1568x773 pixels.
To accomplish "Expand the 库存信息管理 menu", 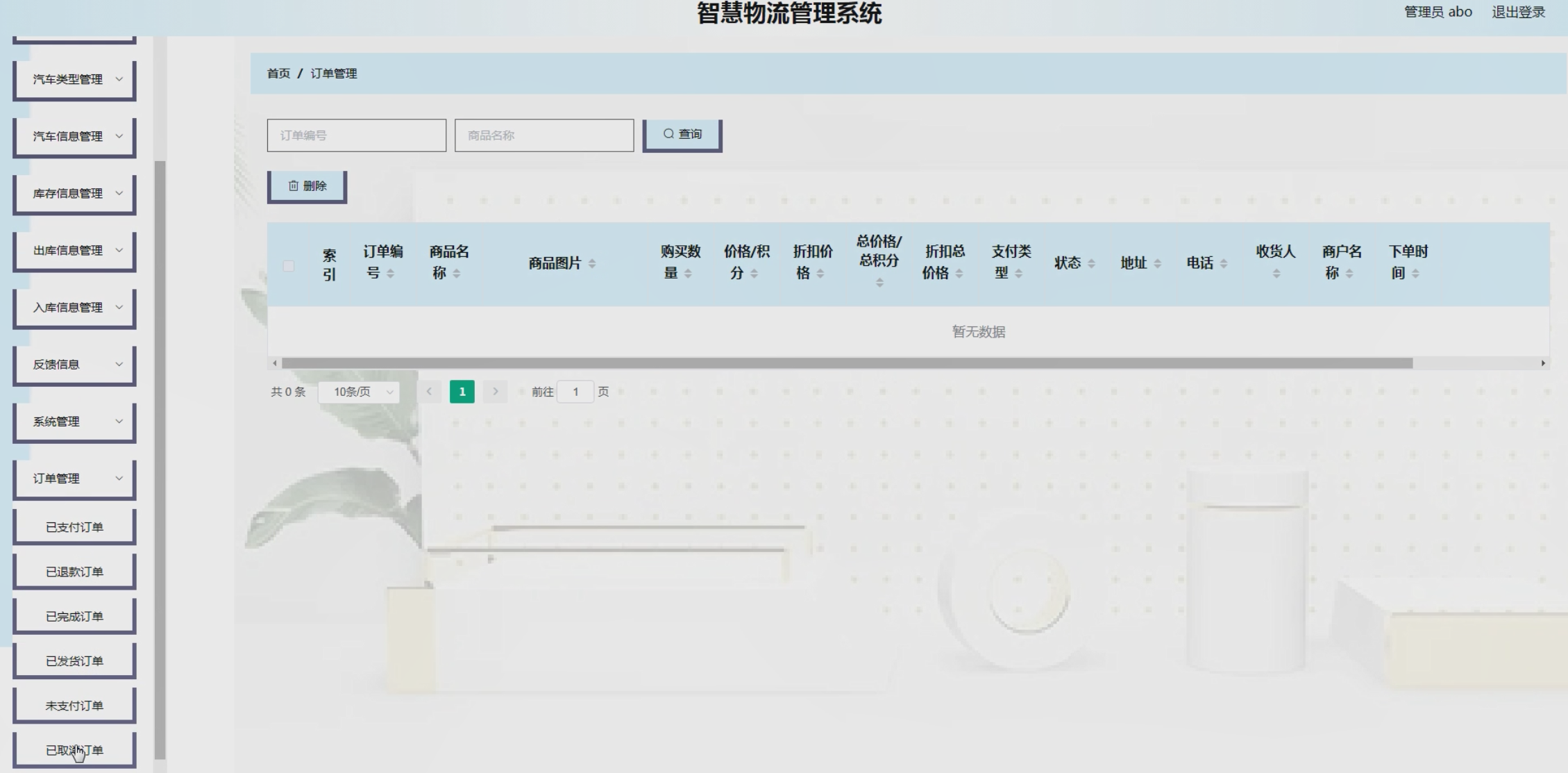I will click(74, 194).
